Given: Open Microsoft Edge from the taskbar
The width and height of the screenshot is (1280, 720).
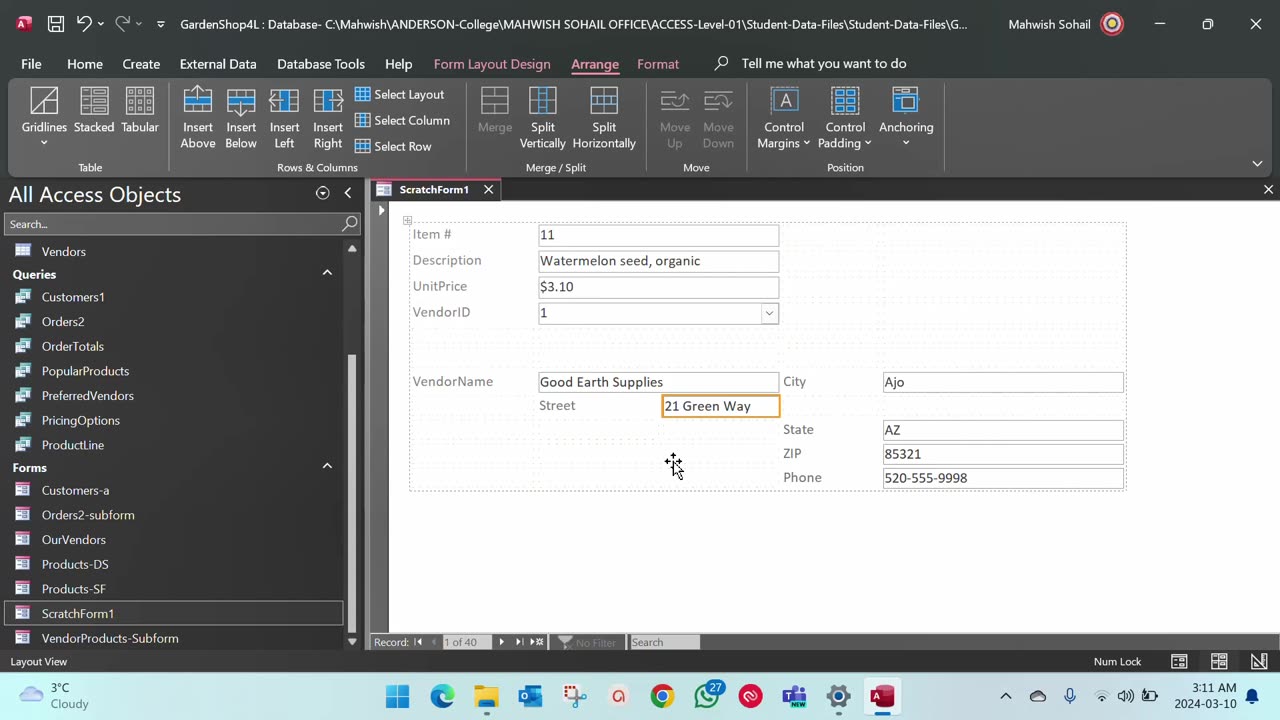Looking at the screenshot, I should pyautogui.click(x=442, y=696).
